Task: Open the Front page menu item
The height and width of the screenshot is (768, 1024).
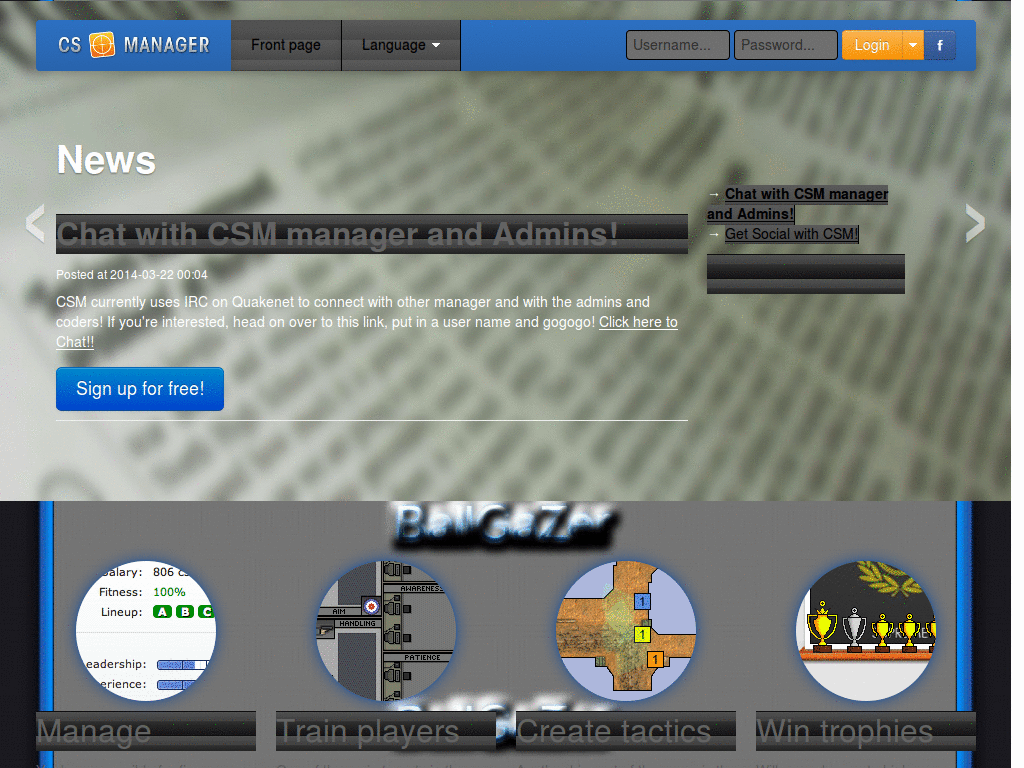Action: [x=286, y=45]
